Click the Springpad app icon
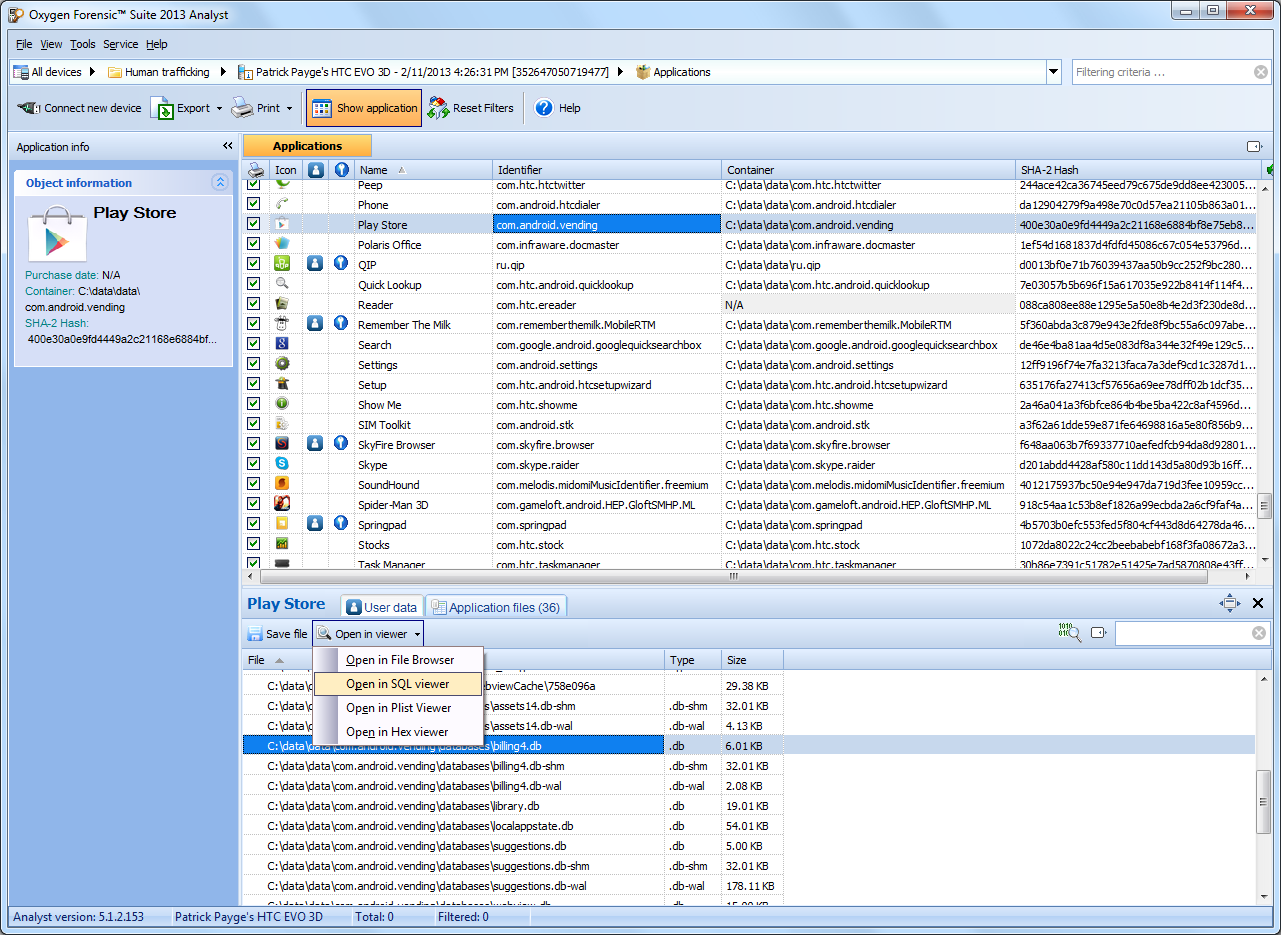Image resolution: width=1281 pixels, height=935 pixels. tap(283, 525)
